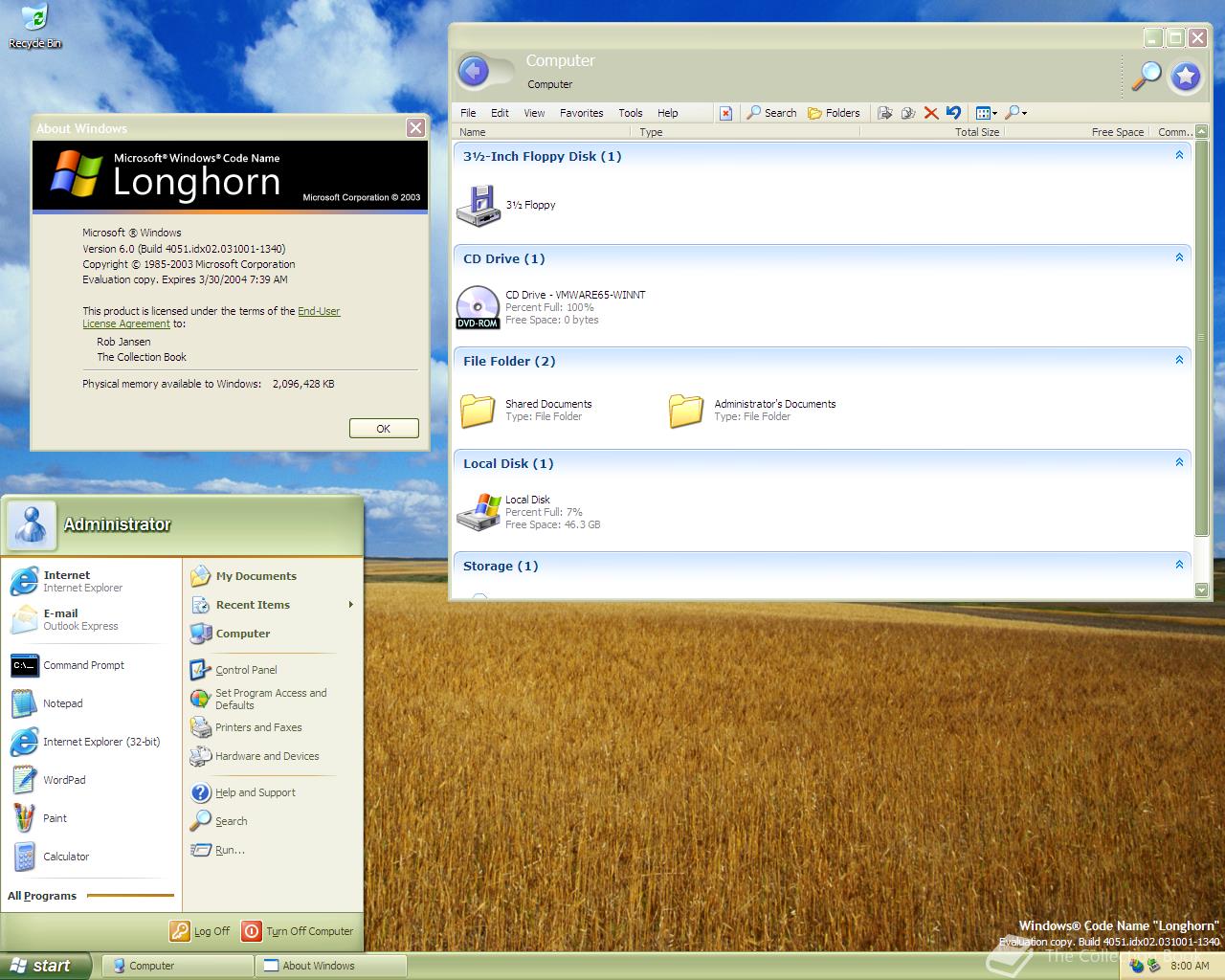This screenshot has height=980, width=1225.
Task: Open Recycle Bin on desktop
Action: [x=34, y=26]
